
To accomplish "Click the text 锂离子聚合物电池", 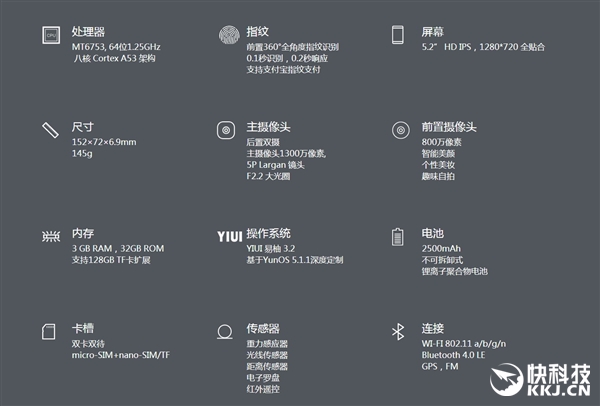I will 455,271.
